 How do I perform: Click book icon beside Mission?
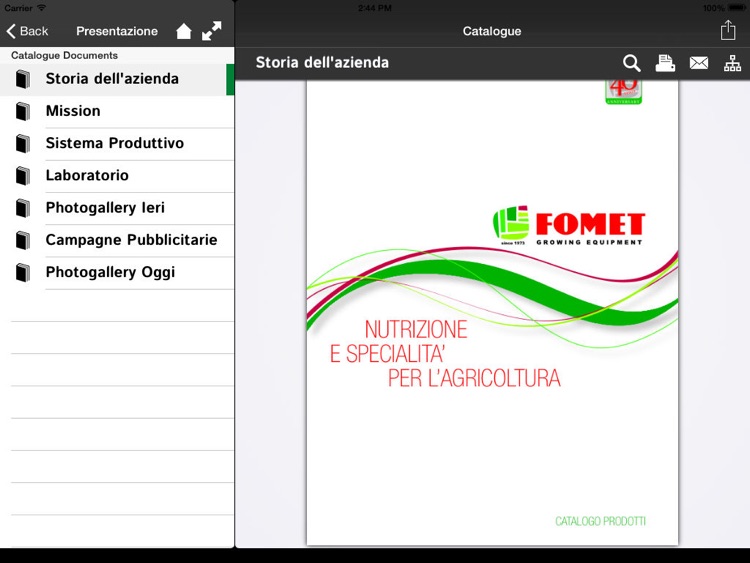[22, 111]
